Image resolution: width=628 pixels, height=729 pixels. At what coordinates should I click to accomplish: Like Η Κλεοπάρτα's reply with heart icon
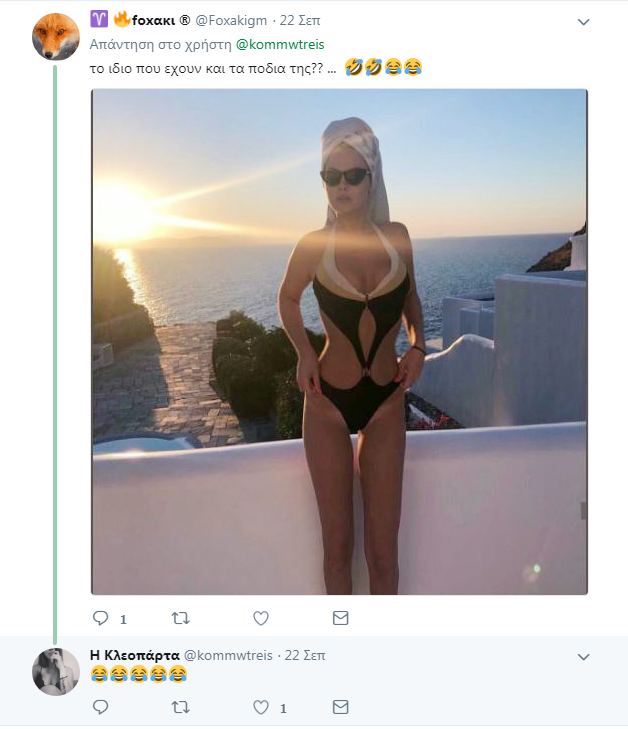click(261, 707)
